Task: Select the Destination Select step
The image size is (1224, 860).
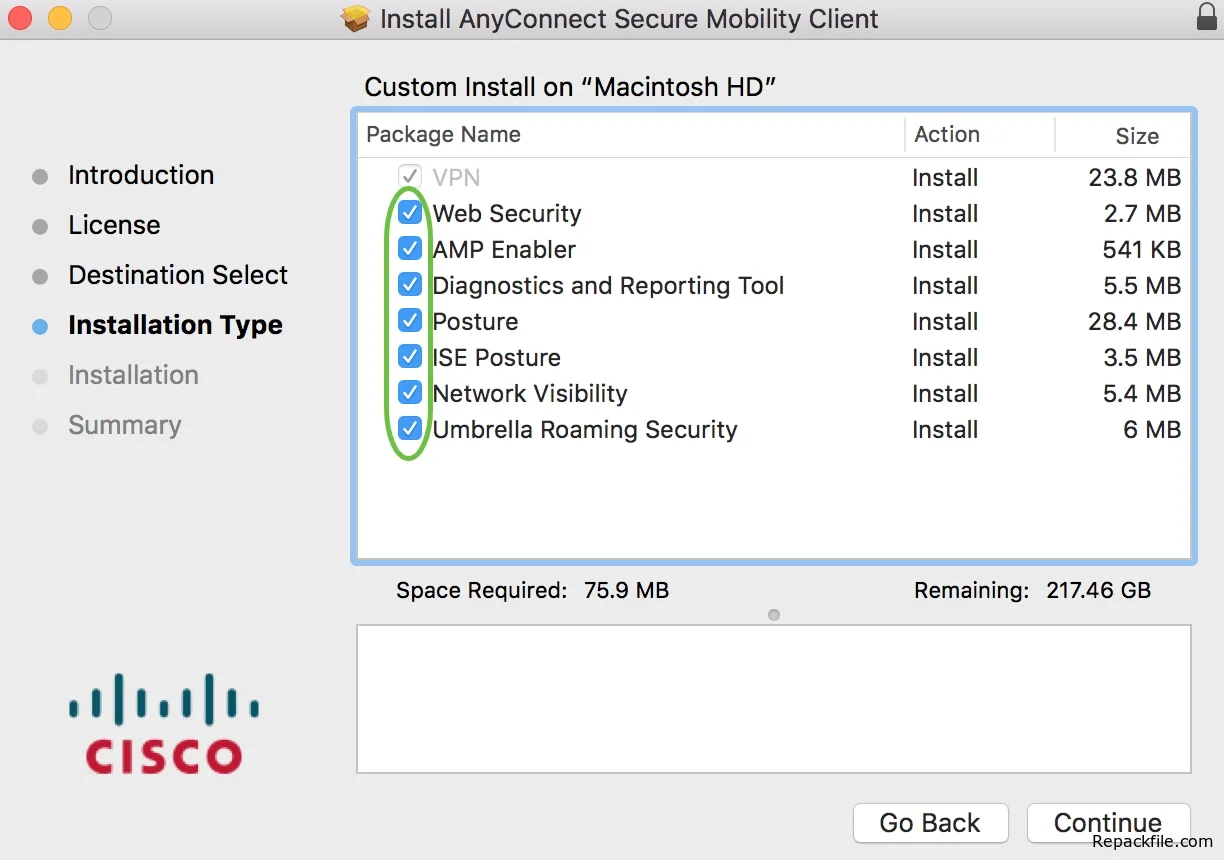Action: tap(178, 275)
